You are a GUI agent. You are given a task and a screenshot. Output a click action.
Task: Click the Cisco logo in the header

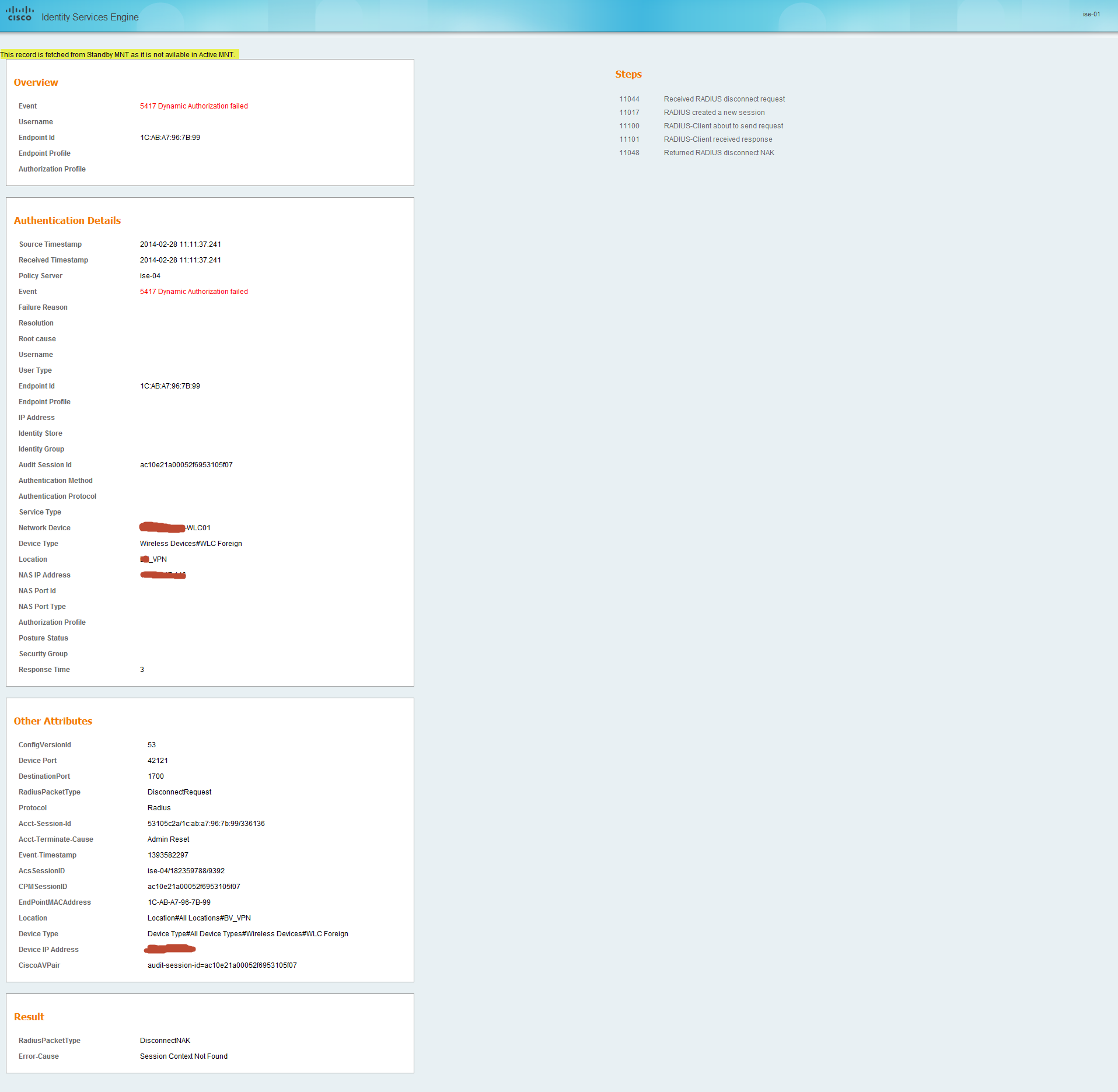pos(20,14)
